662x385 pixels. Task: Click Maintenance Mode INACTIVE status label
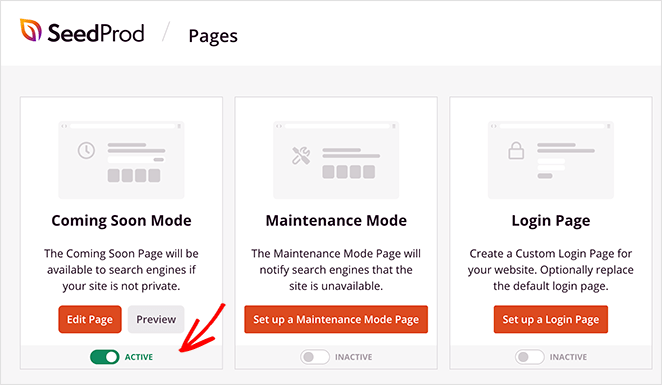(x=354, y=357)
